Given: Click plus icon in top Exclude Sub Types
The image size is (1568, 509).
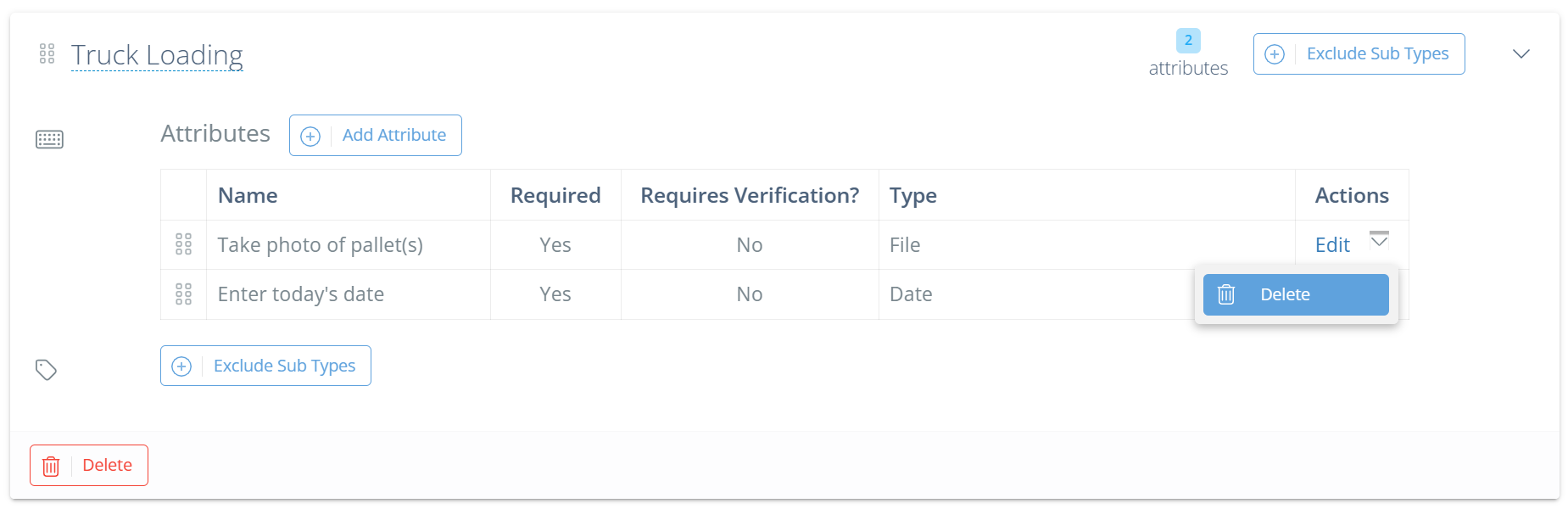Looking at the screenshot, I should pyautogui.click(x=1275, y=54).
